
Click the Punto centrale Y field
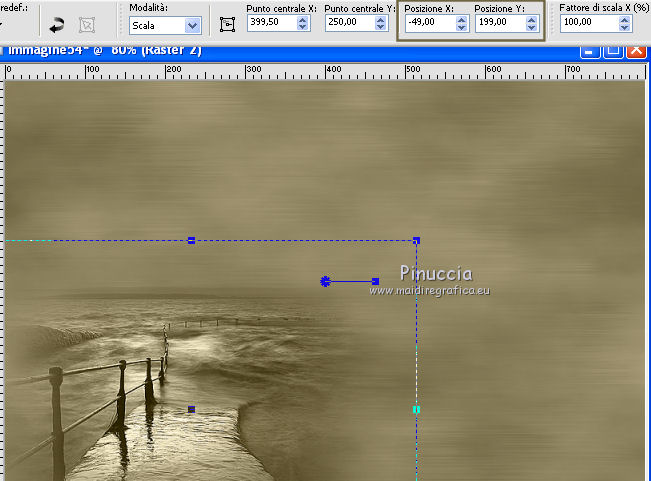[x=351, y=22]
